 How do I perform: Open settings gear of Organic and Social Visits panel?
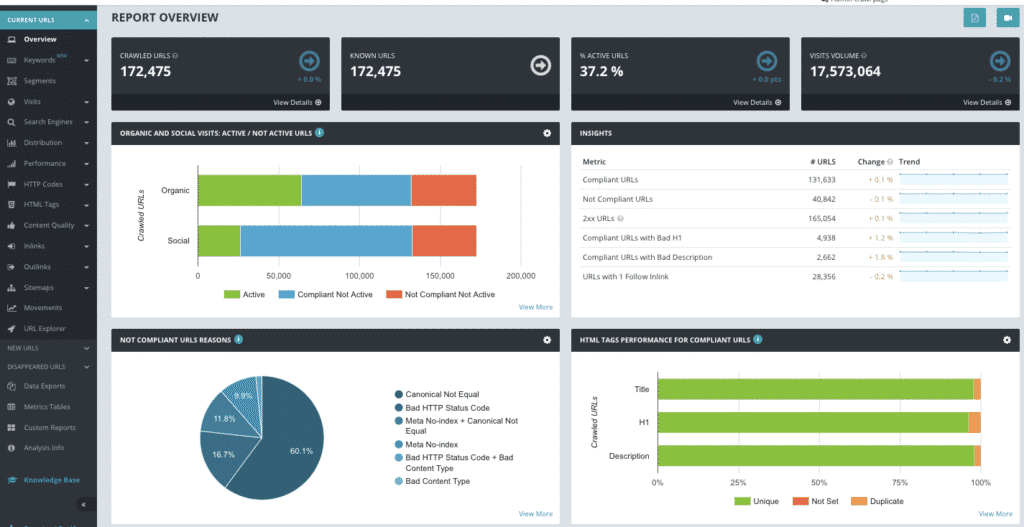tap(547, 133)
